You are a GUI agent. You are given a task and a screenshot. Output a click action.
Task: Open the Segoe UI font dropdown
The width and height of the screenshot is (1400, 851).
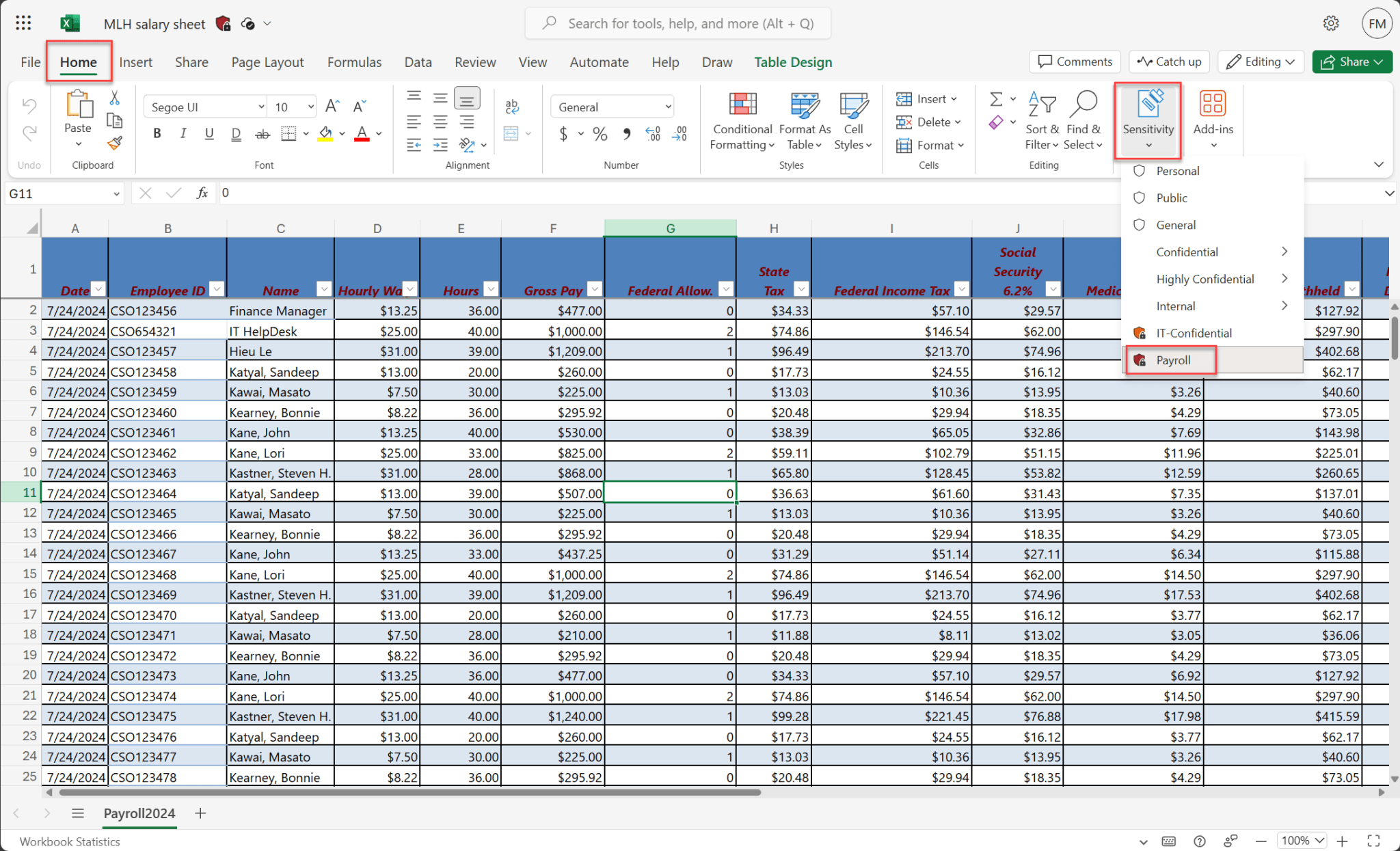[205, 107]
